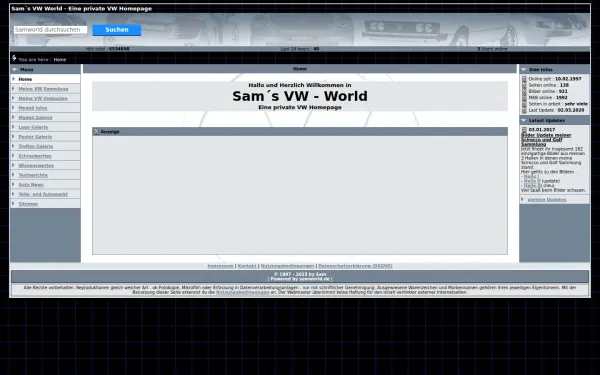Click the document icon next to 'Online seit'
This screenshot has height=375, width=600.
524,79
